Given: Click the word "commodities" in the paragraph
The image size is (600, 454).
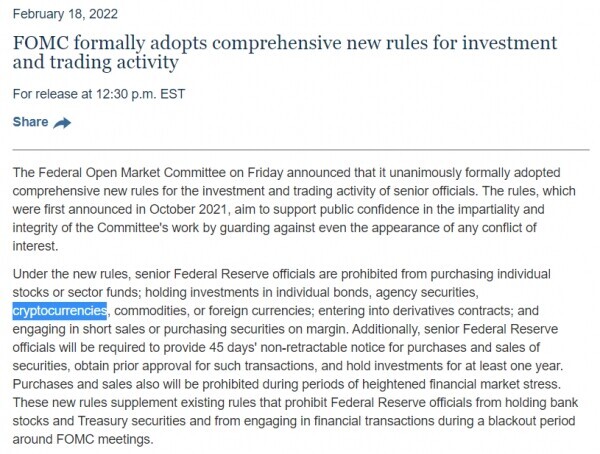Looking at the screenshot, I should 155,310.
